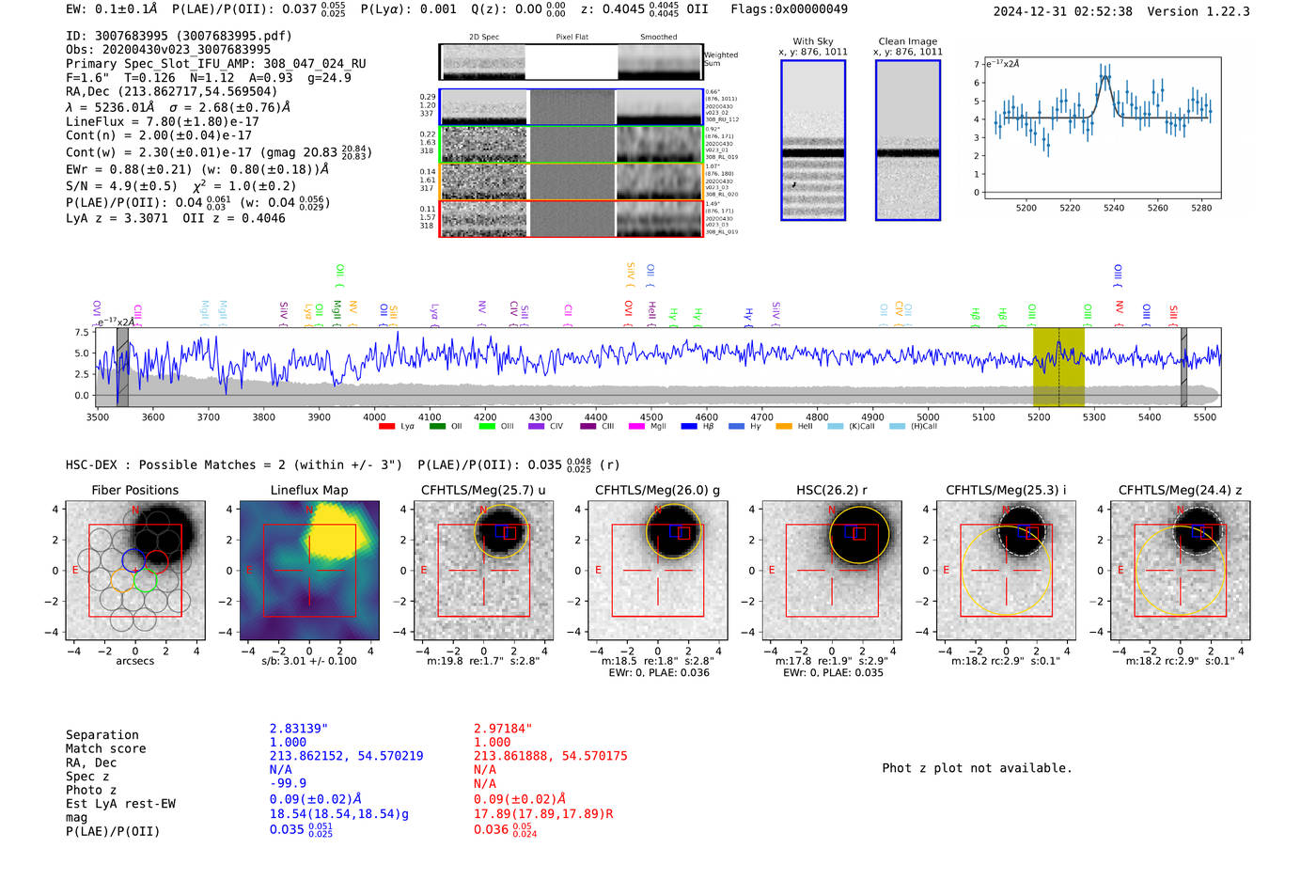
Task: Click the 2D Spec column header
Action: (484, 38)
